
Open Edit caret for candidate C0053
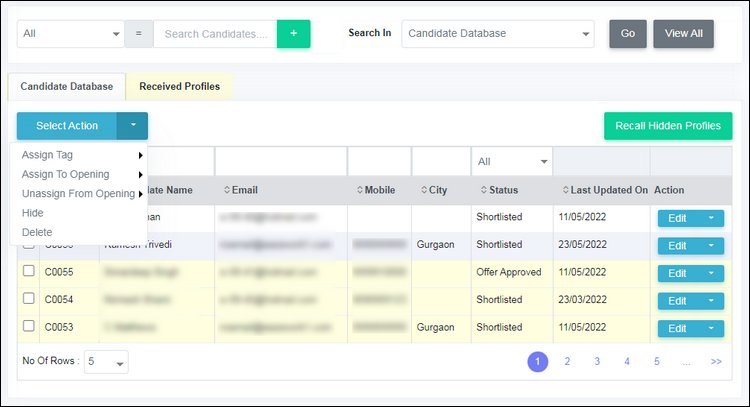pos(711,329)
